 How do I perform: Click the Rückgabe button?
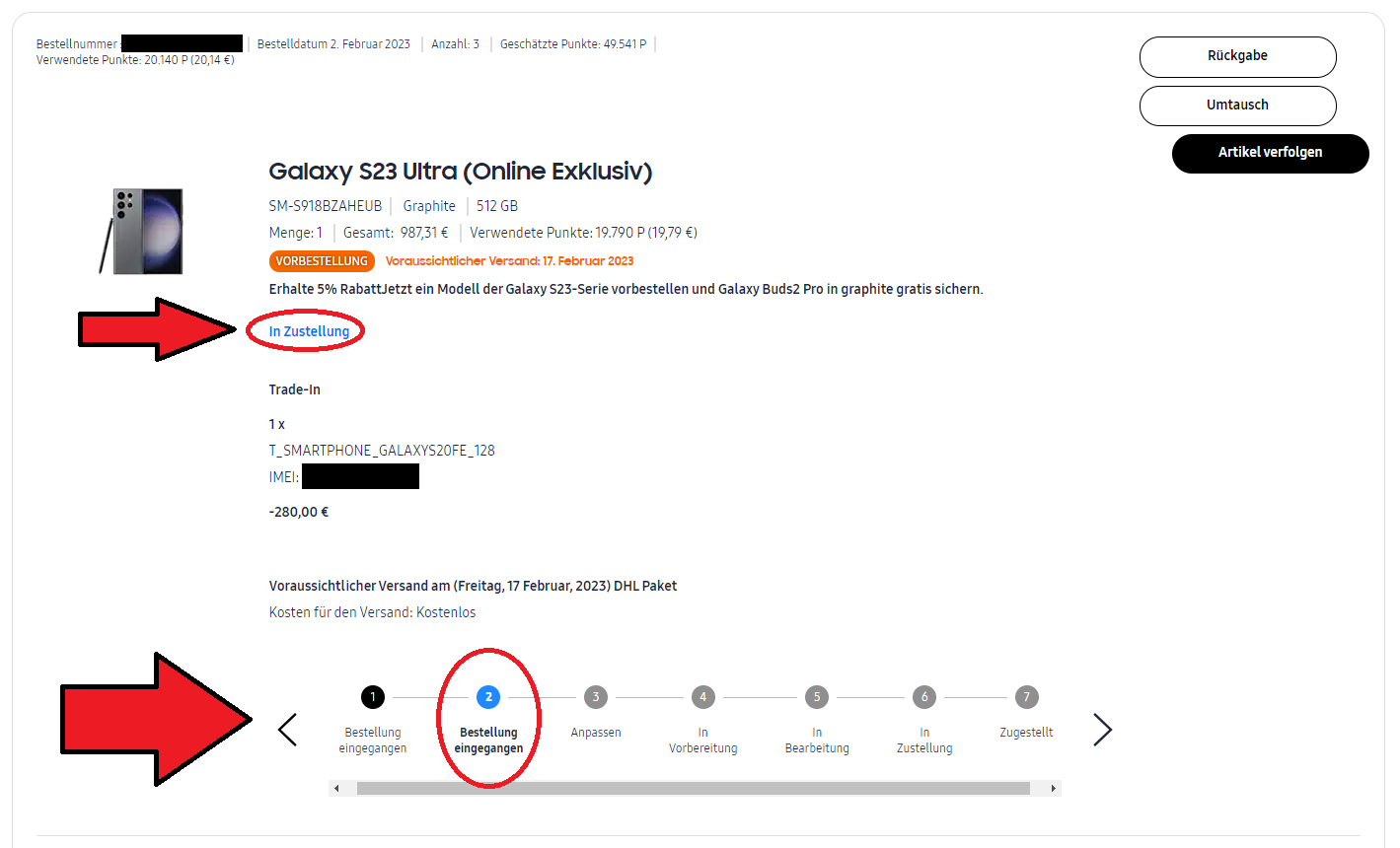[1237, 56]
